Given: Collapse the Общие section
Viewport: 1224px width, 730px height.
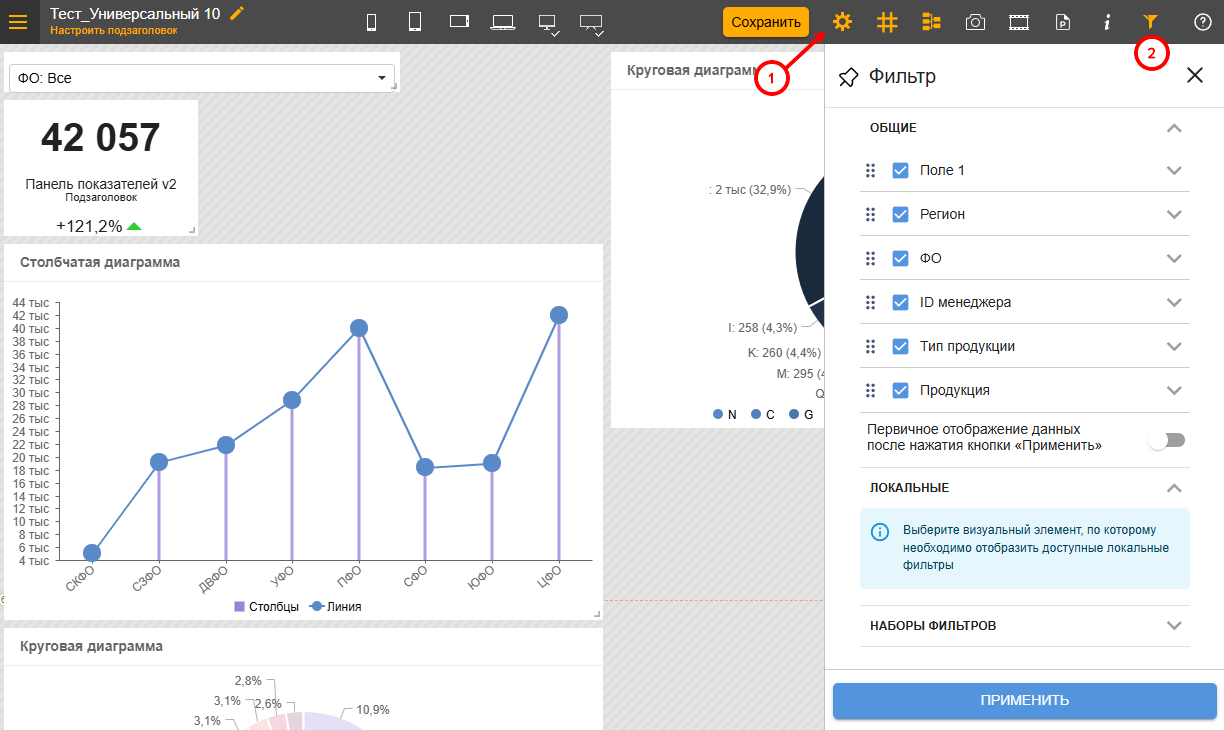Looking at the screenshot, I should coord(1174,128).
